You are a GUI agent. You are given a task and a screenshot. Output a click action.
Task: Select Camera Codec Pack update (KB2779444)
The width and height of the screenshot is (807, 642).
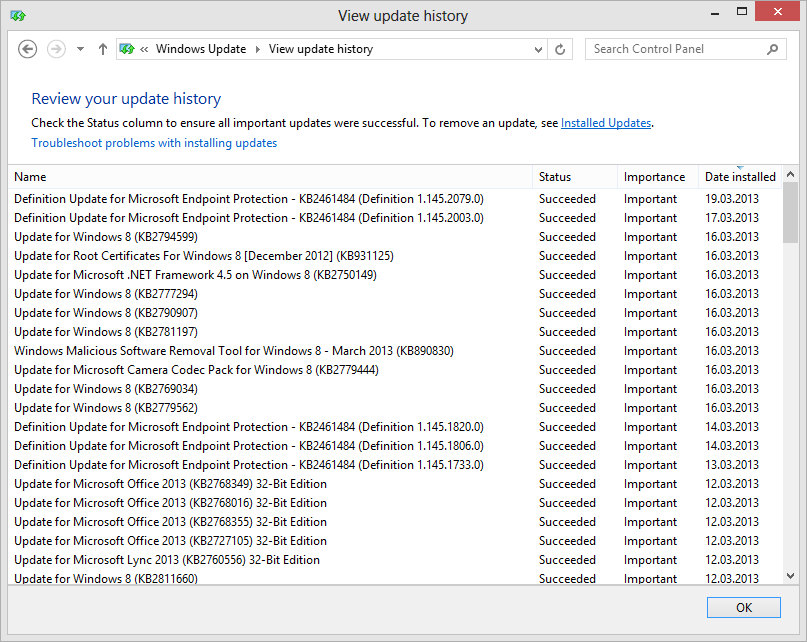395,371
